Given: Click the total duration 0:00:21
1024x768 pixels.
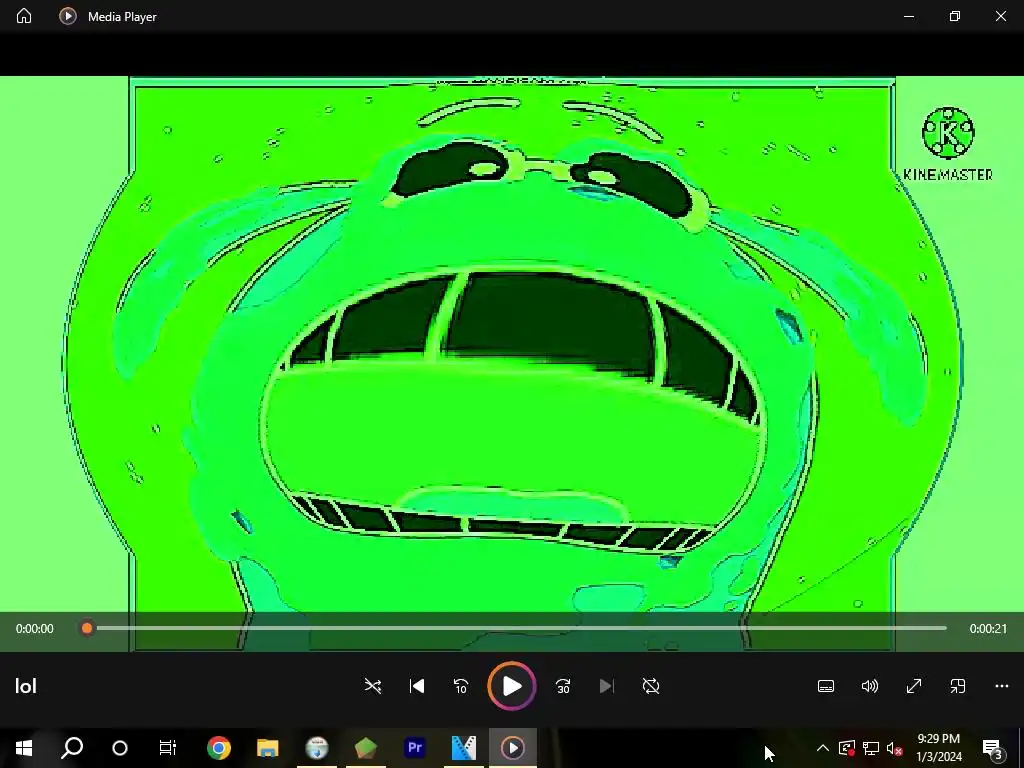Looking at the screenshot, I should point(988,629).
